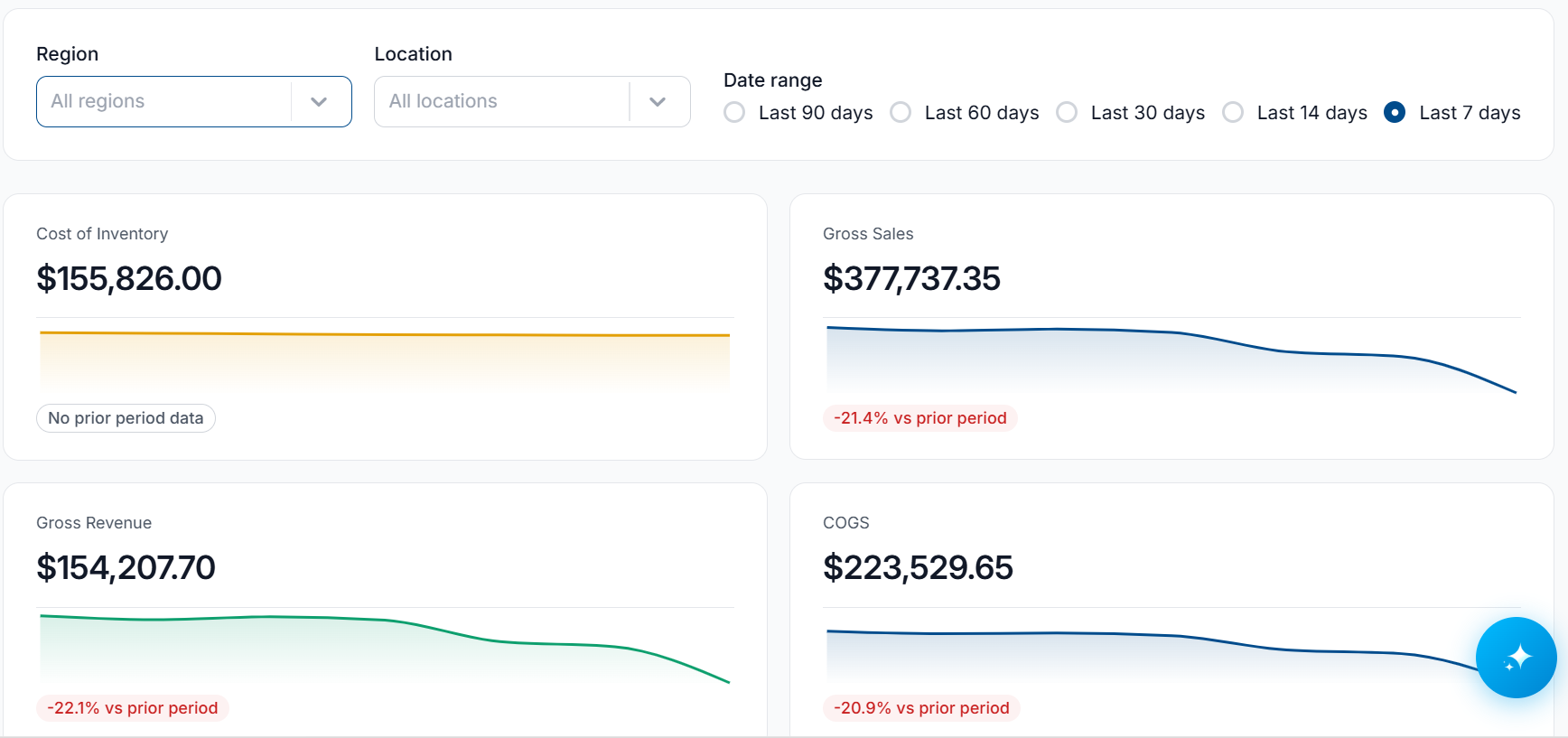The height and width of the screenshot is (738, 1568).
Task: Click the $155,826.00 inventory cost value
Action: [x=129, y=278]
